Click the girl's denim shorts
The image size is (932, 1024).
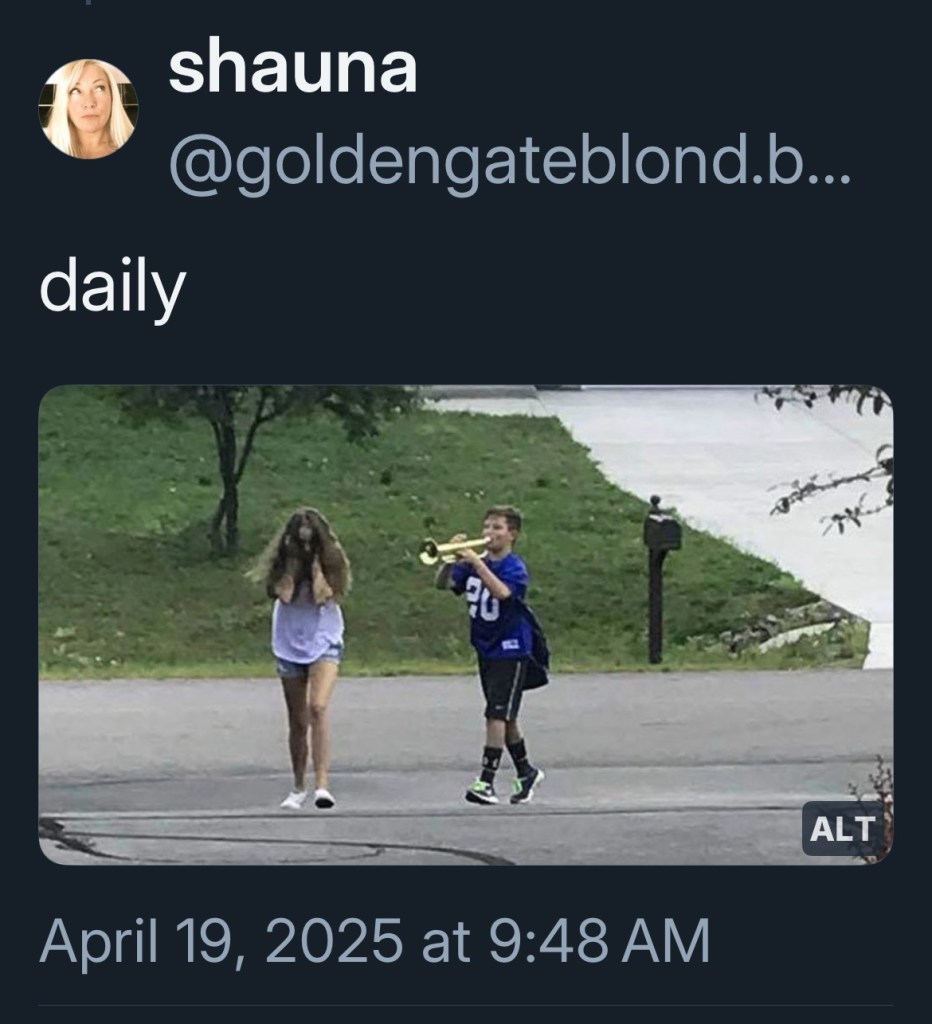(x=308, y=664)
